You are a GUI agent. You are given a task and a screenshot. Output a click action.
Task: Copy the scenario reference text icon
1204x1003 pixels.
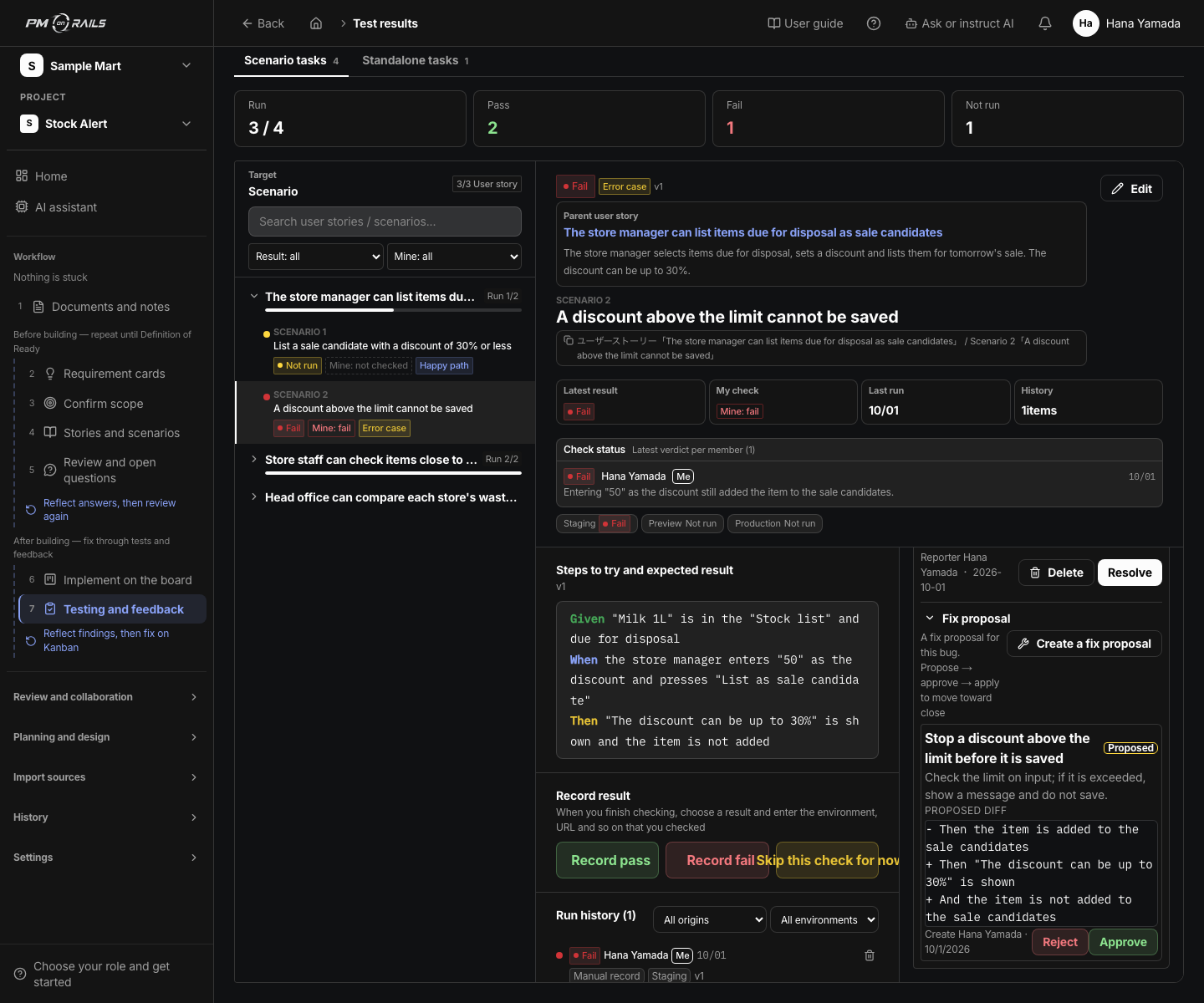pos(569,341)
